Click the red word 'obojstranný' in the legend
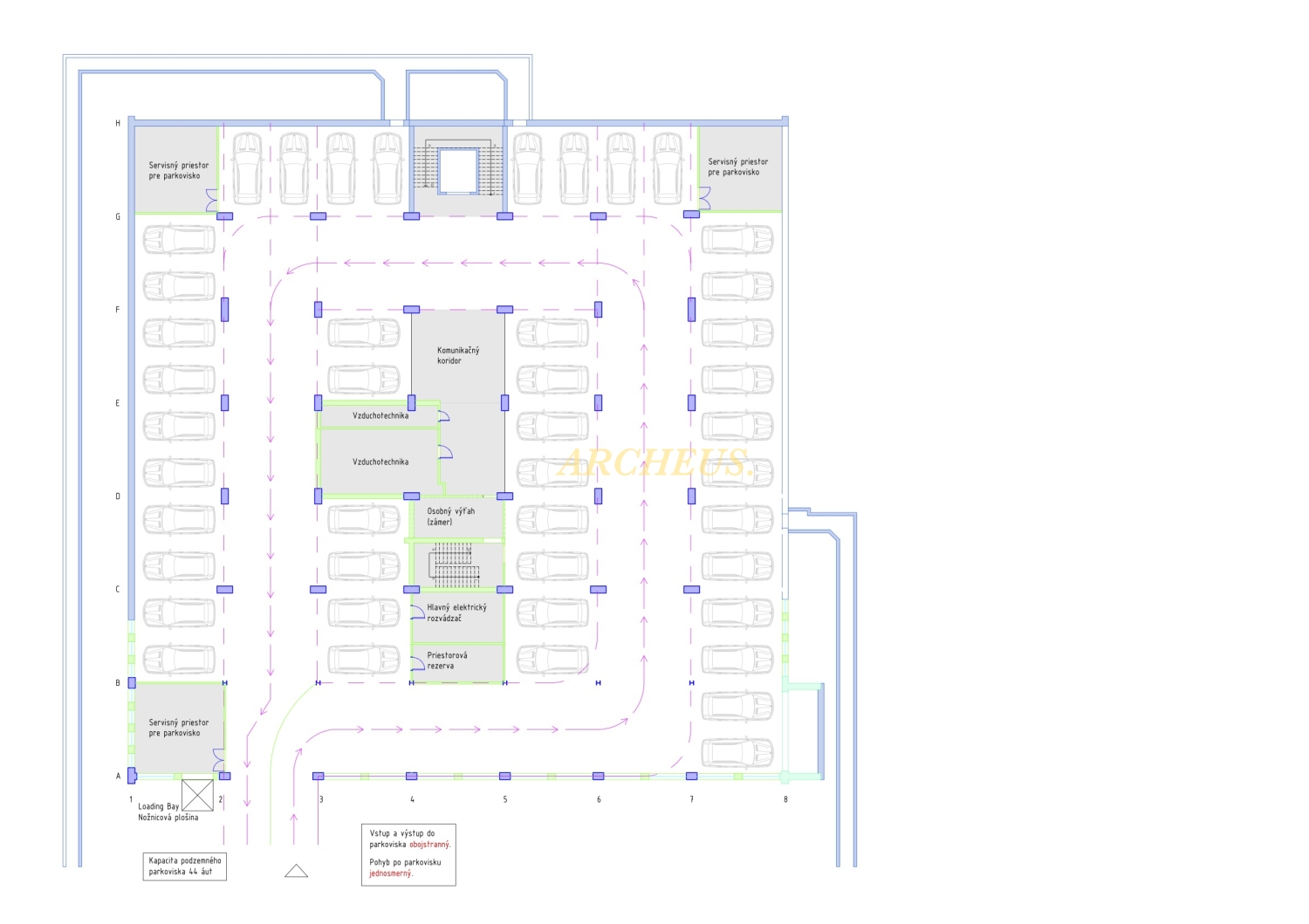The width and height of the screenshot is (1309, 924). point(430,845)
